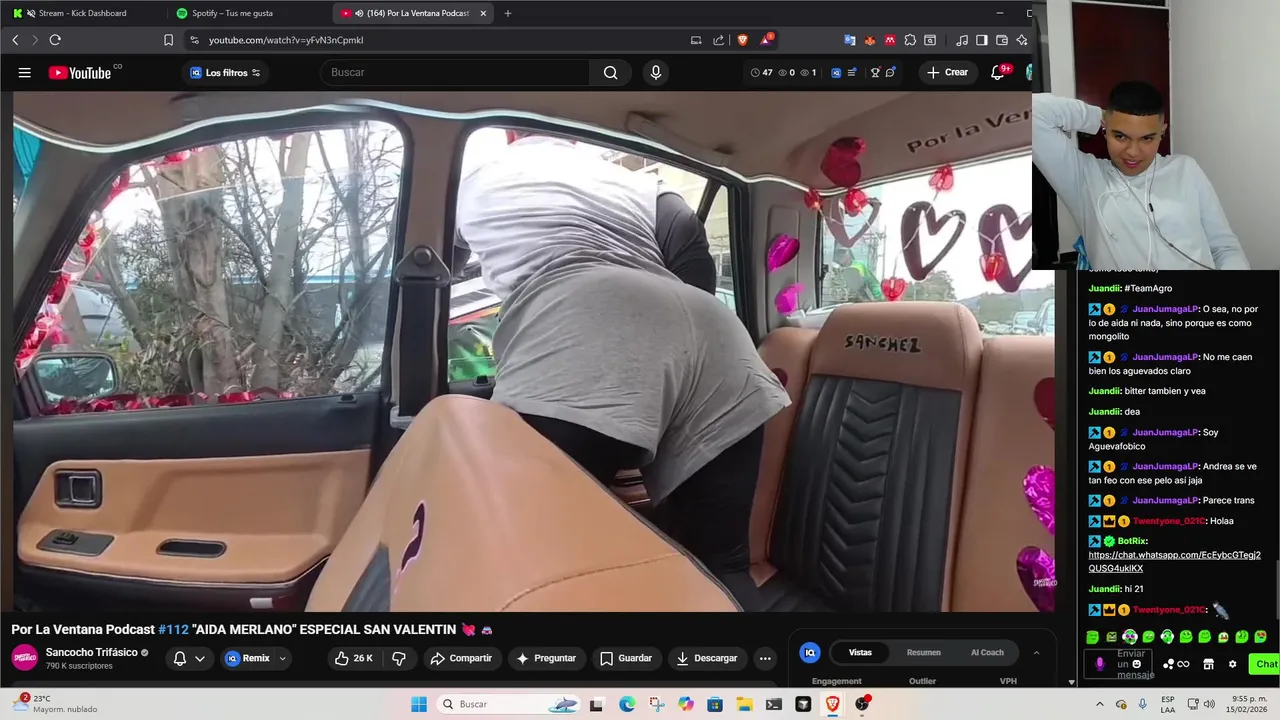Open OBS Studio from the taskbar
Screen dimensions: 1280x720
(x=862, y=704)
